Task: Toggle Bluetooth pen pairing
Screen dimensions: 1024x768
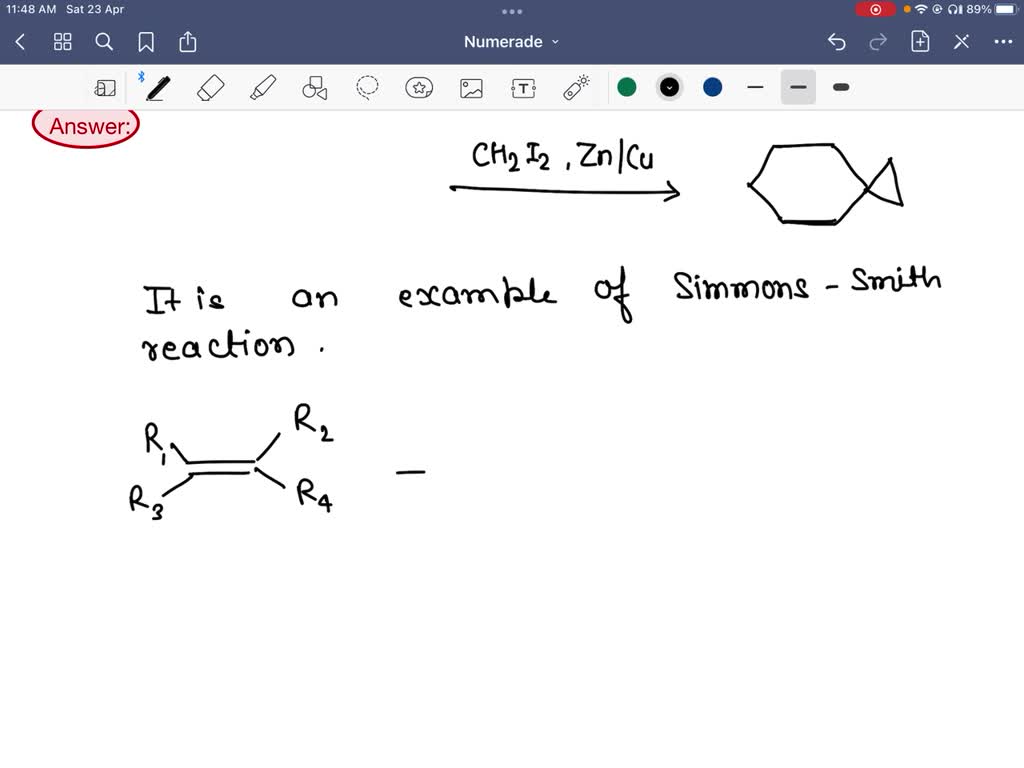Action: pos(141,77)
